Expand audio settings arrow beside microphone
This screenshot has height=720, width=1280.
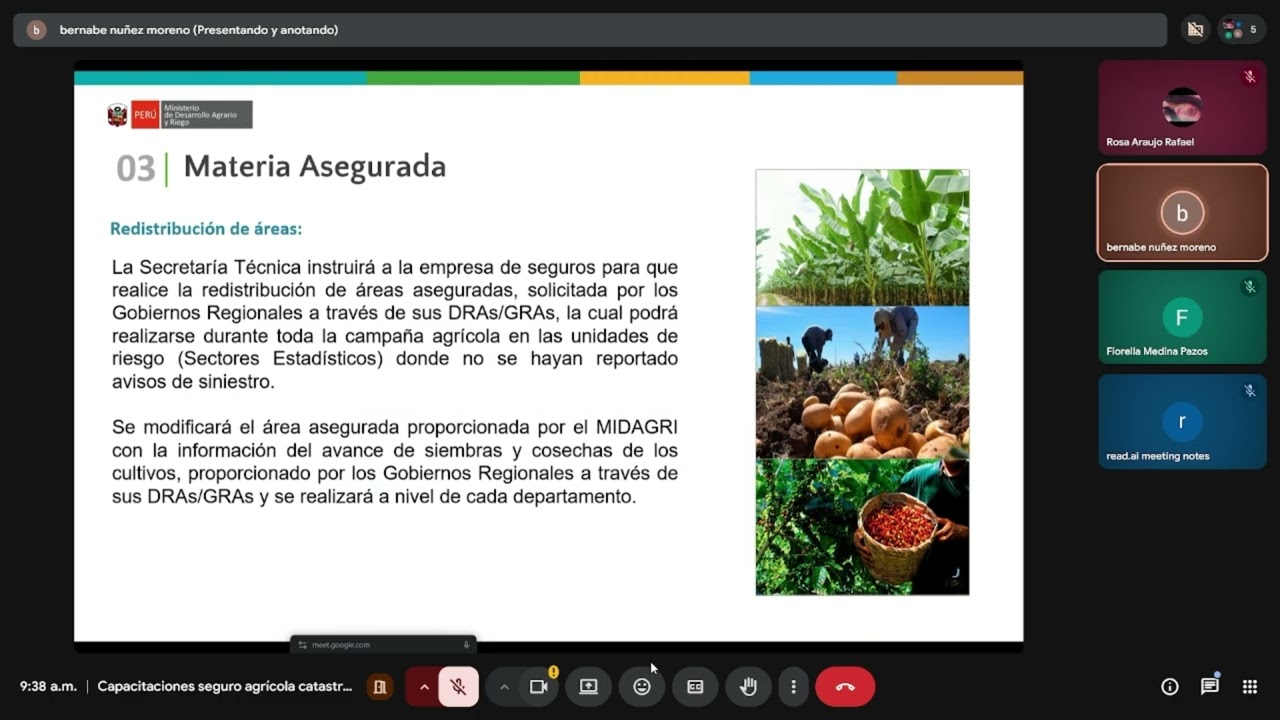point(424,687)
